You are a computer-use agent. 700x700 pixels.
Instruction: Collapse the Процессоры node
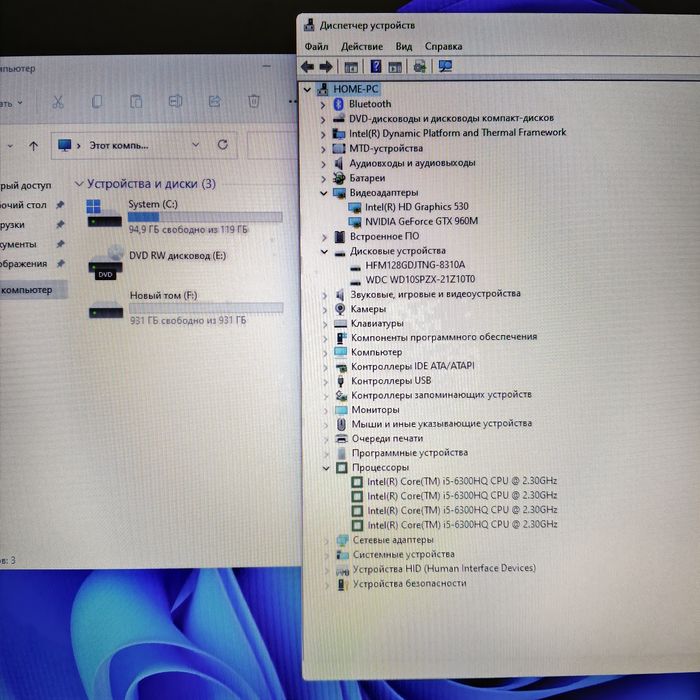pyautogui.click(x=326, y=468)
